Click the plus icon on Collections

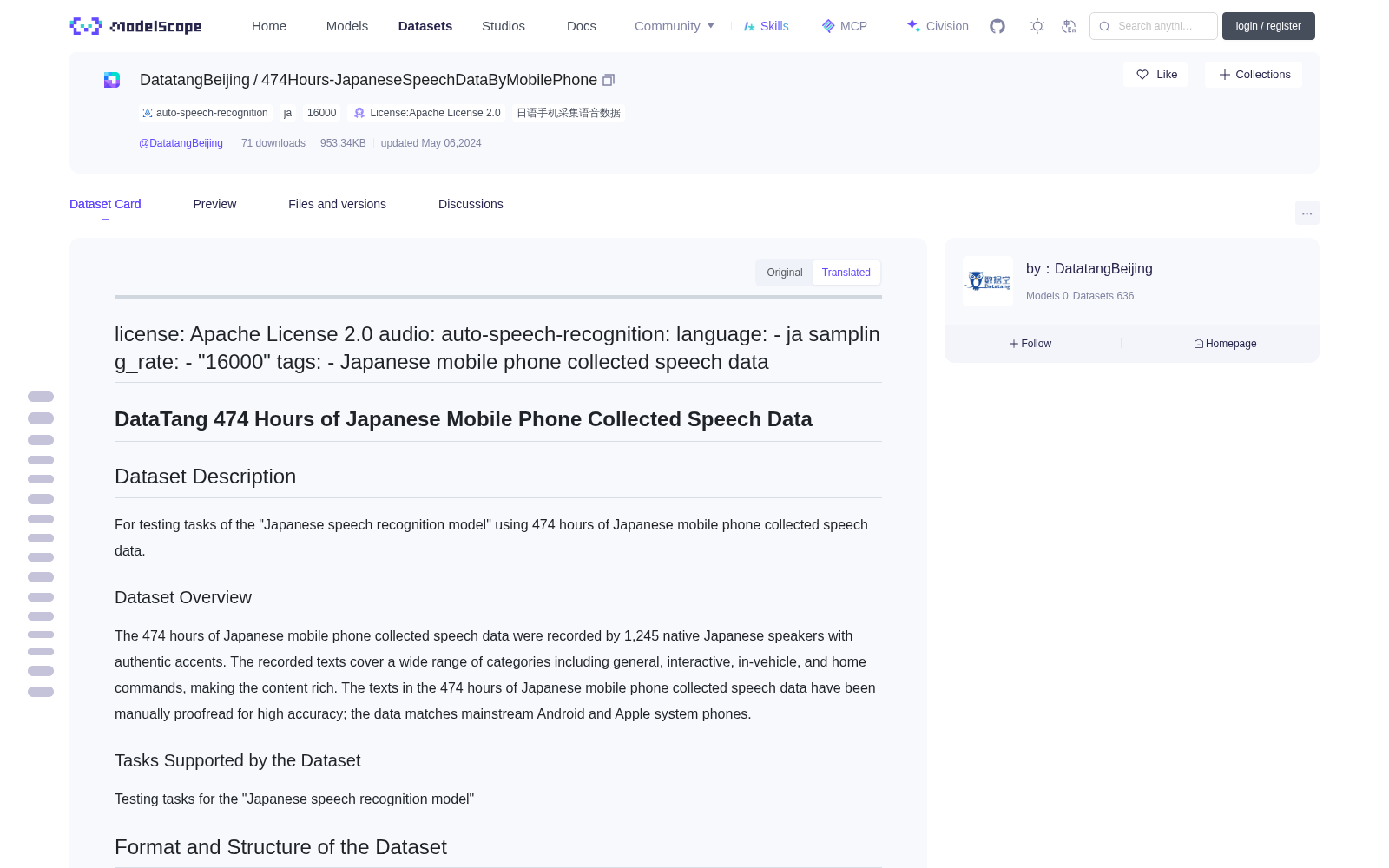point(1225,75)
